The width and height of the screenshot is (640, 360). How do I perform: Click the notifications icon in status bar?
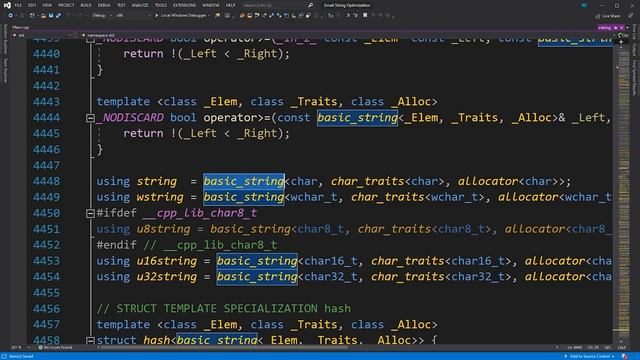point(624,356)
